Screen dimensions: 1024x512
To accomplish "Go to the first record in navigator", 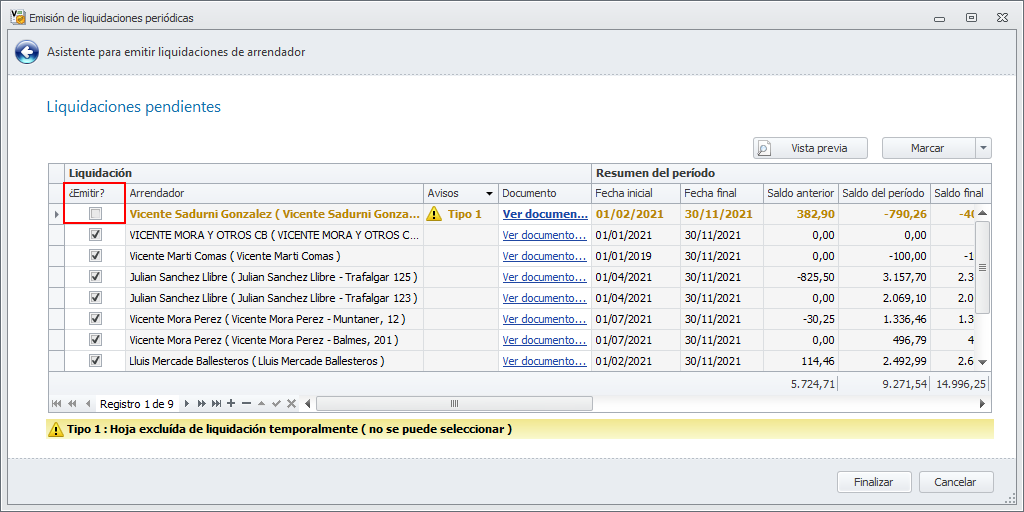I will click(x=57, y=404).
